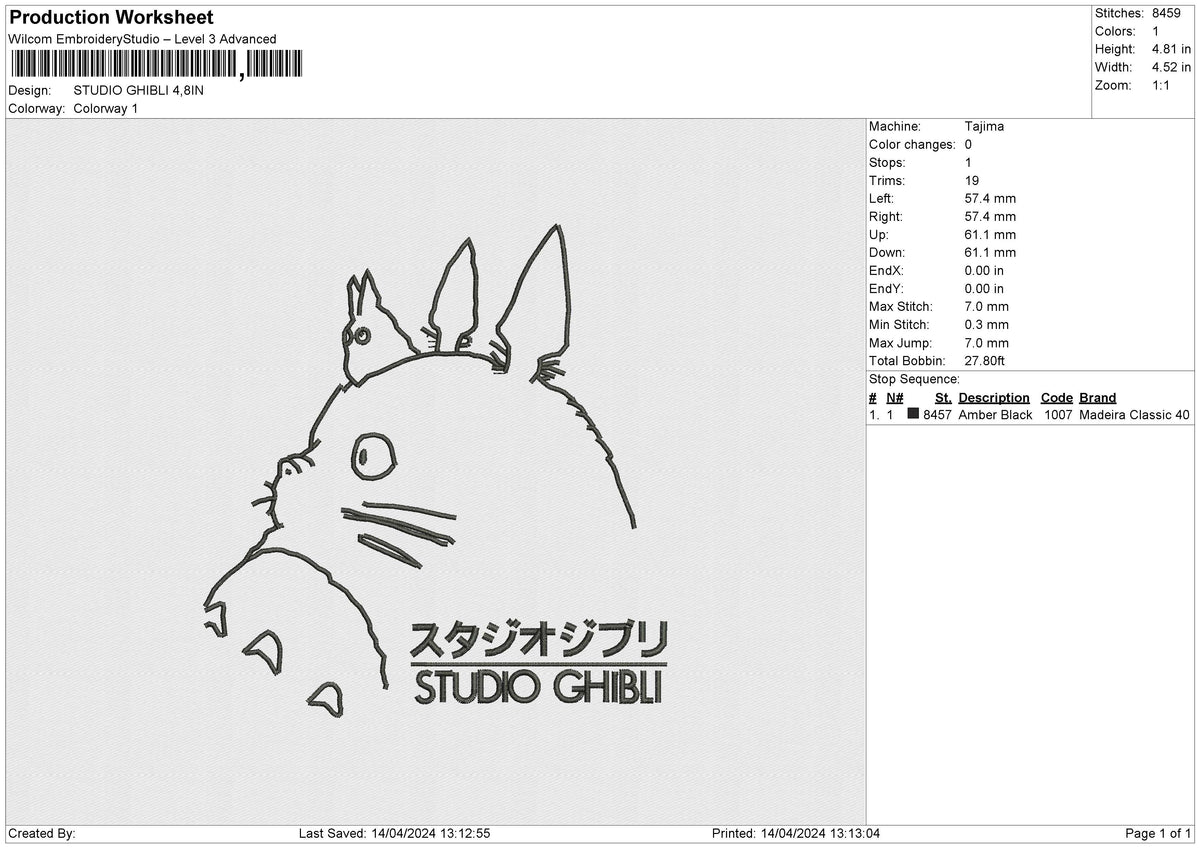Click the design name 'STUDIO GHIBLI 4,8IN'
Viewport: 1200px width, 848px height.
pyautogui.click(x=138, y=90)
